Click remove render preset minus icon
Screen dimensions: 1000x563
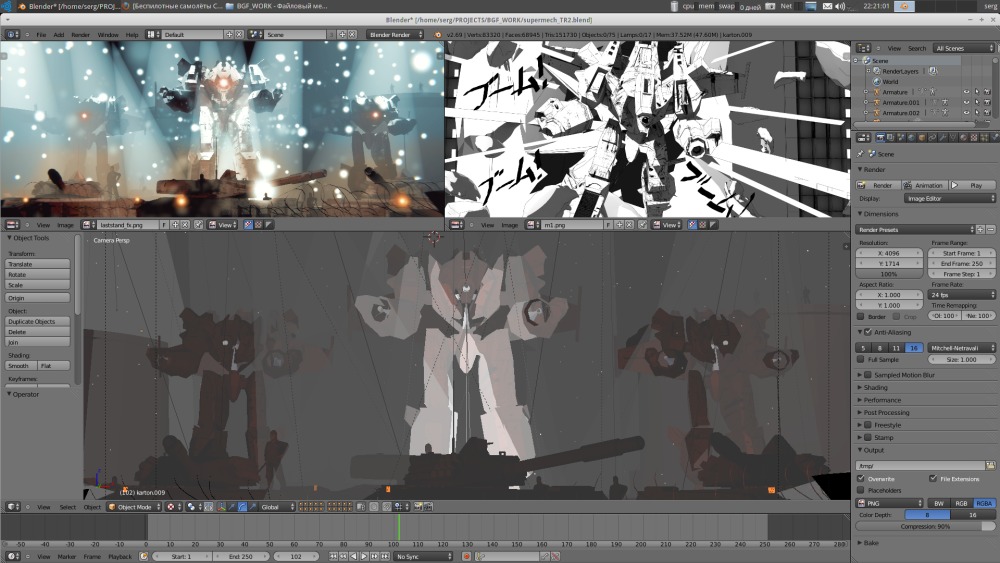[990, 230]
